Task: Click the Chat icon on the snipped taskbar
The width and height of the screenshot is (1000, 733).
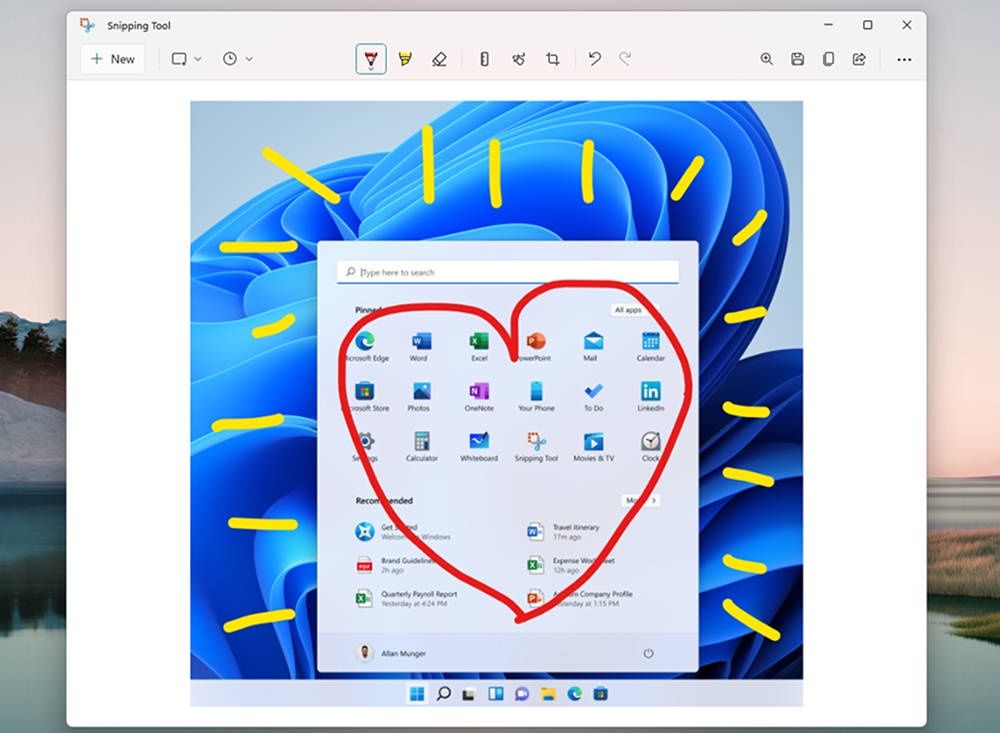Action: [x=522, y=693]
